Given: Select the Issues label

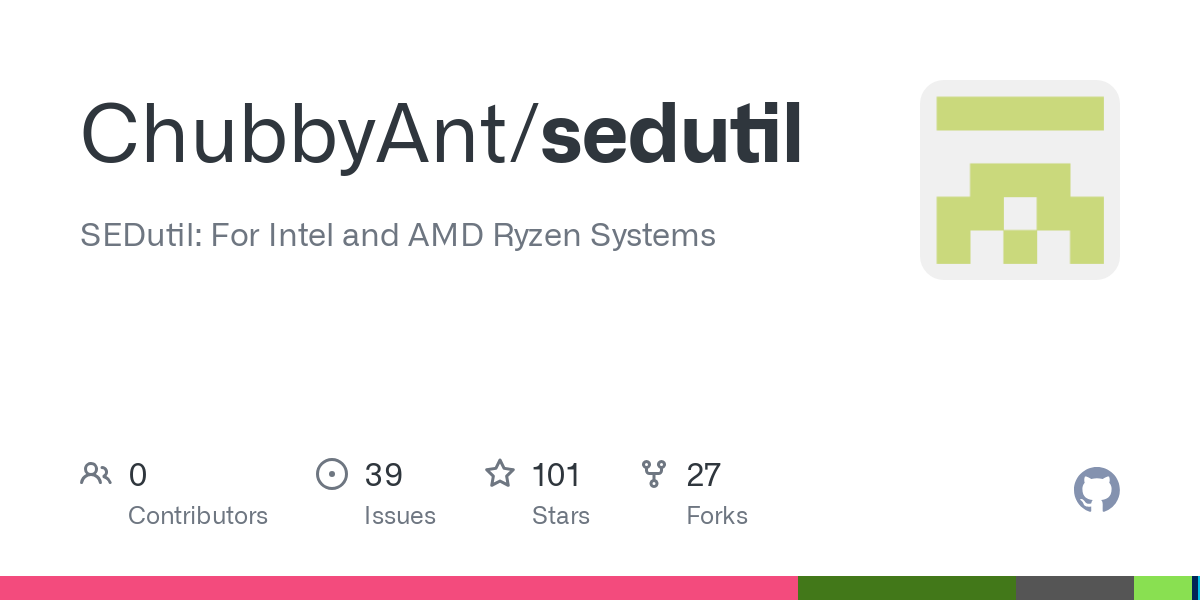Looking at the screenshot, I should 400,516.
